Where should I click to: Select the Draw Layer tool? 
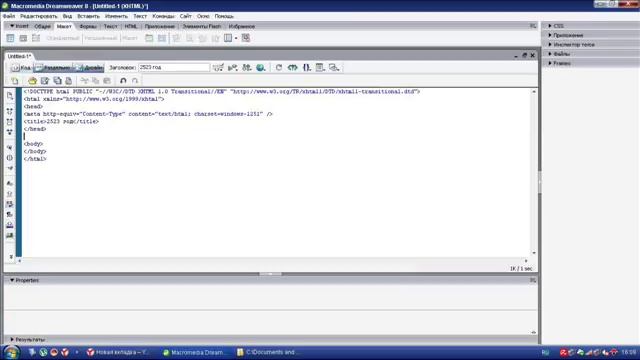point(36,38)
